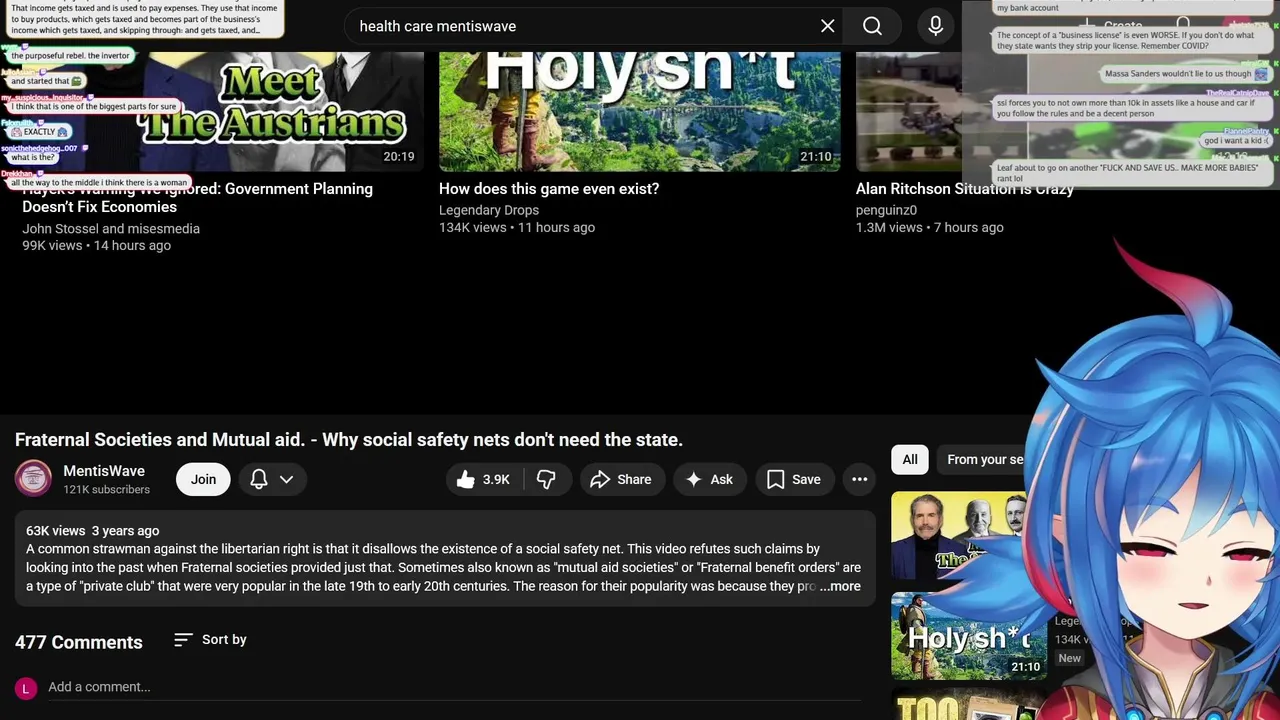Open the Hayek's Warning video title
This screenshot has width=1280, height=720.
198,198
